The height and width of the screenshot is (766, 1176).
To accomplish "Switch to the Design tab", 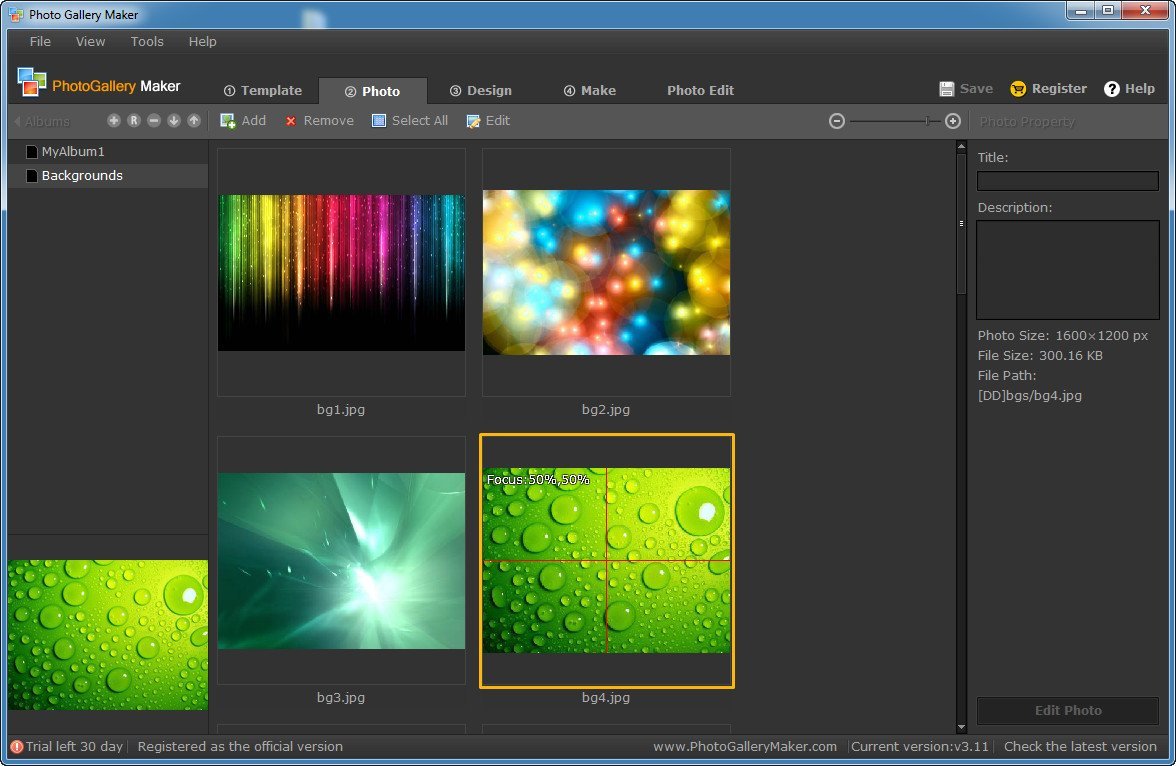I will (481, 90).
